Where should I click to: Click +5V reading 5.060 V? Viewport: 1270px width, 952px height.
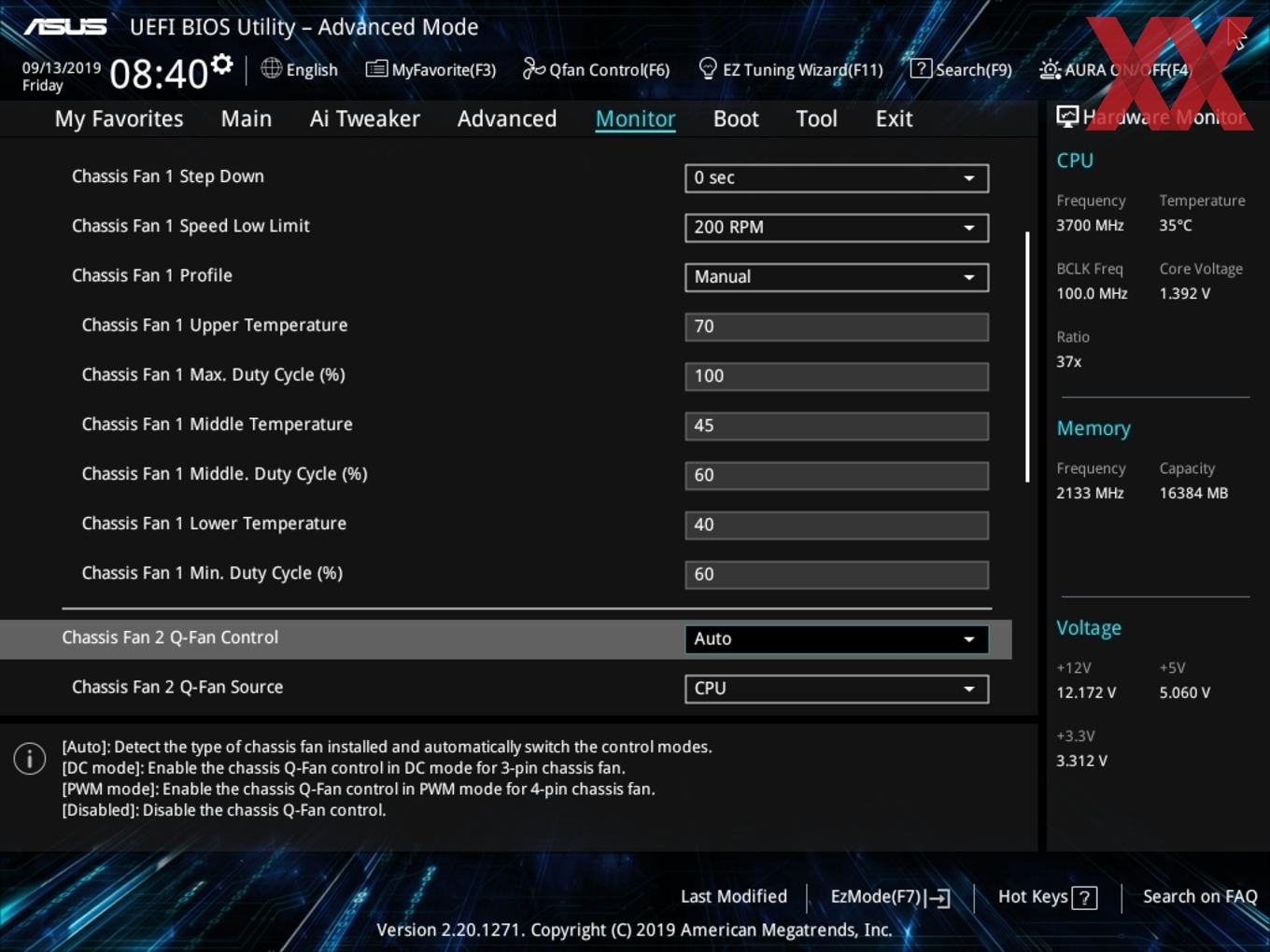1185,693
